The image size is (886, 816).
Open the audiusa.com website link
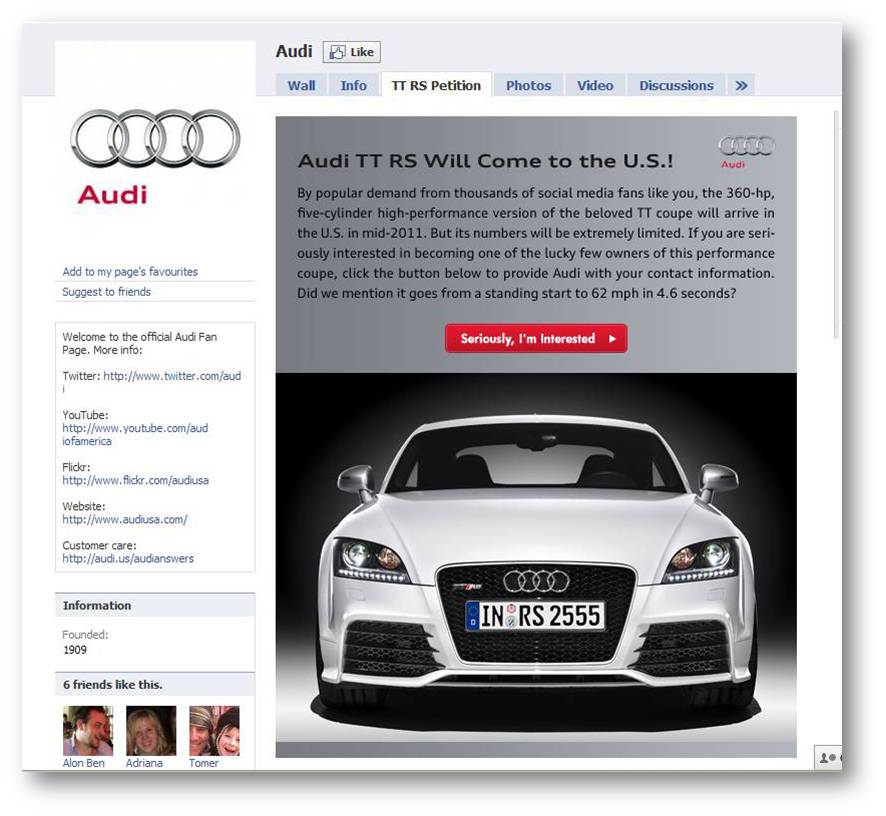(125, 519)
